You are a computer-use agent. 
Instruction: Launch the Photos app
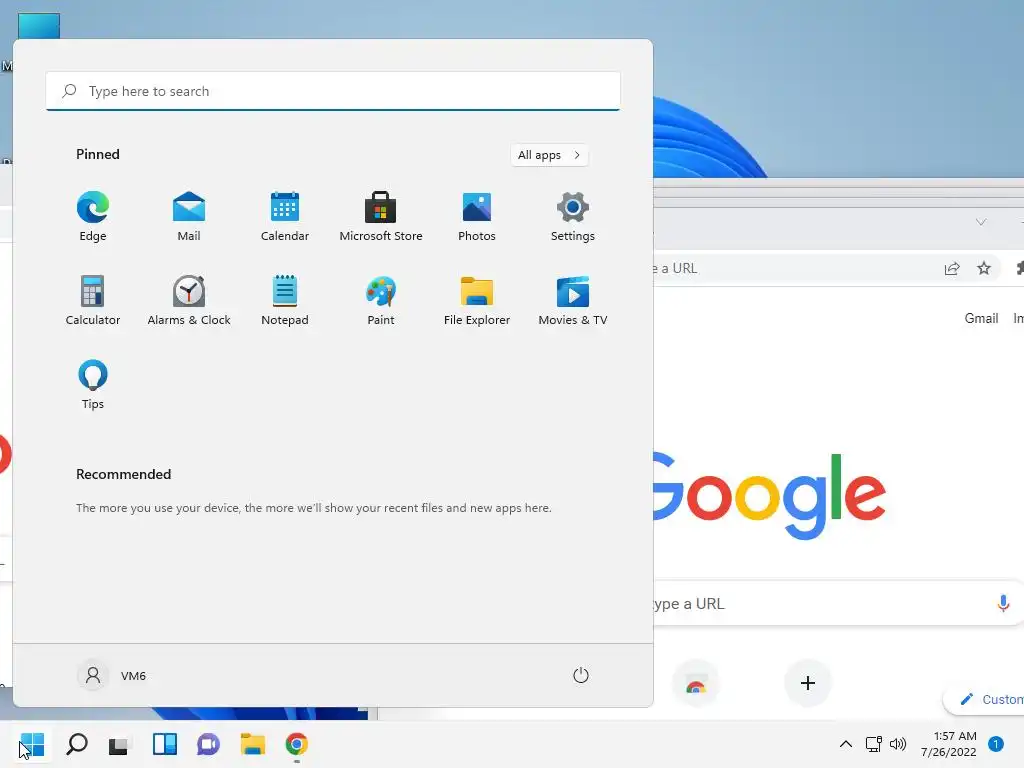477,217
